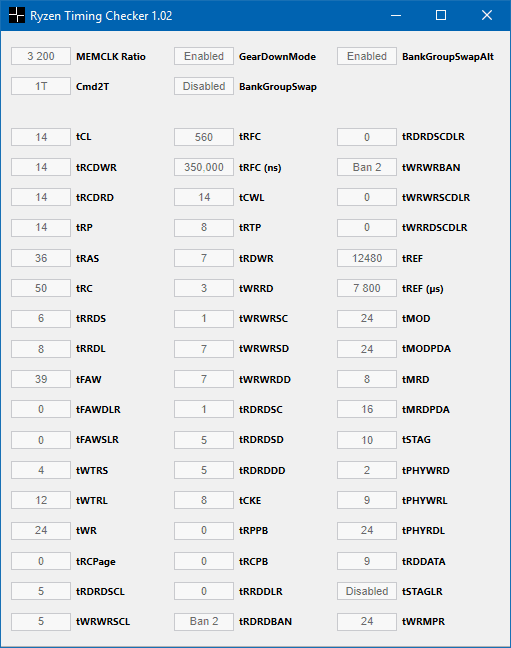Click the tWTRL label text
Image resolution: width=511 pixels, height=648 pixels.
[x=92, y=500]
